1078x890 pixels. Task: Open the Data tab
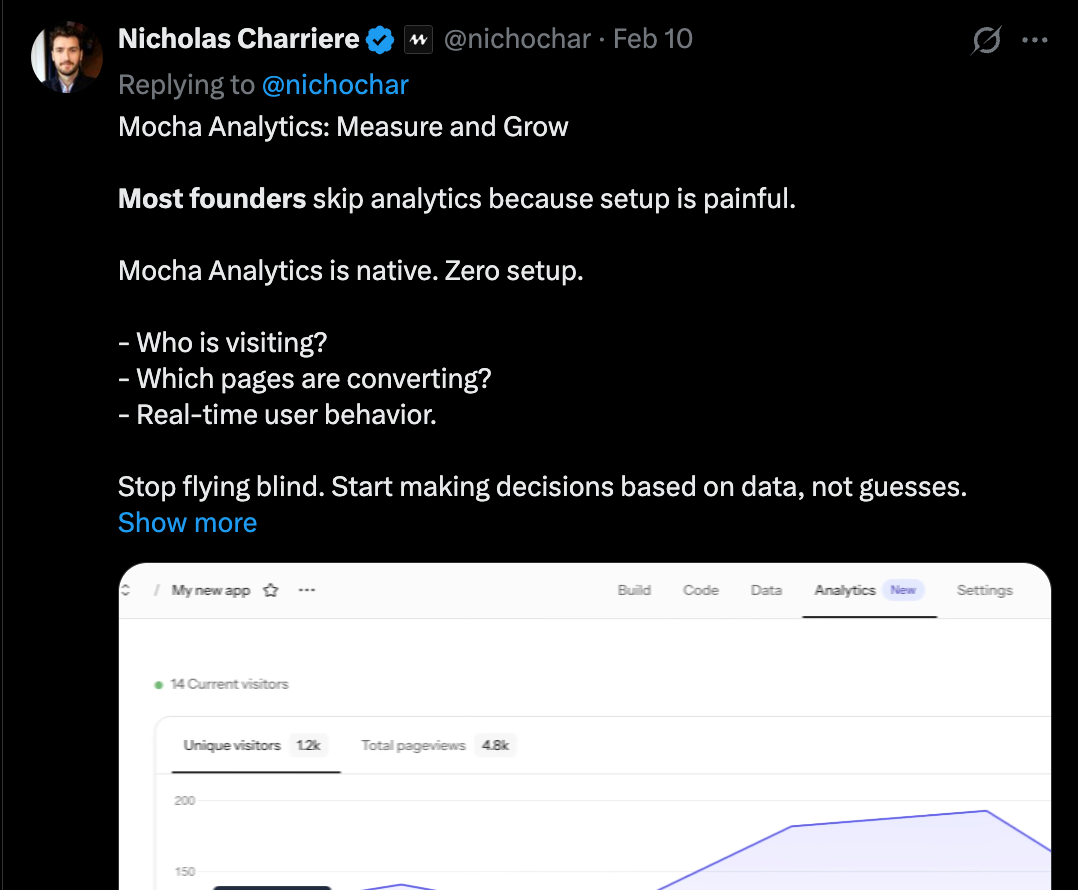[x=766, y=590]
